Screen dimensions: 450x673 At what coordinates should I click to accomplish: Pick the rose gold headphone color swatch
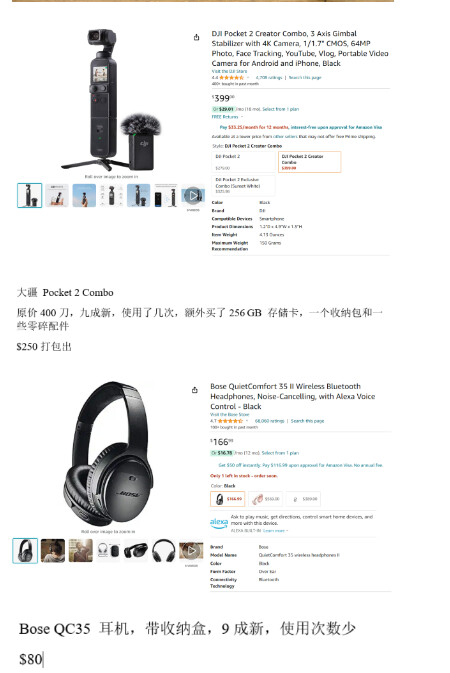265,499
